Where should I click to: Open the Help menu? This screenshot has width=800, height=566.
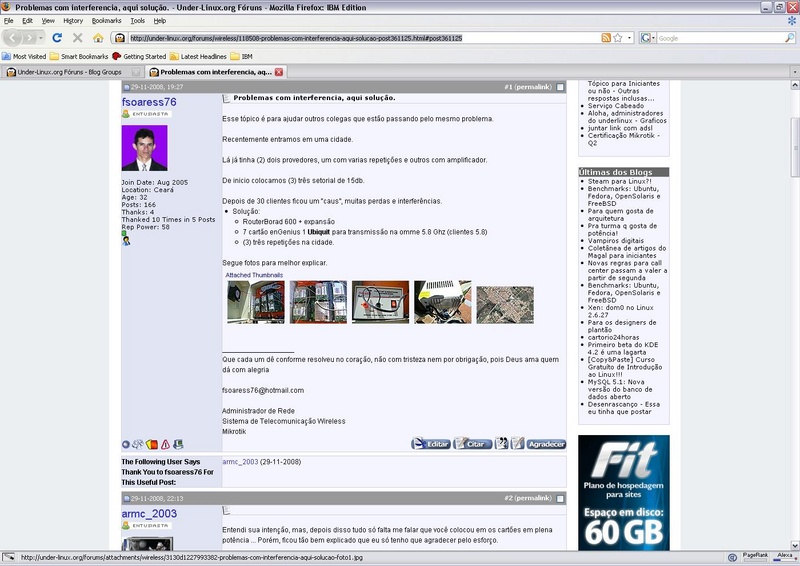[x=160, y=21]
